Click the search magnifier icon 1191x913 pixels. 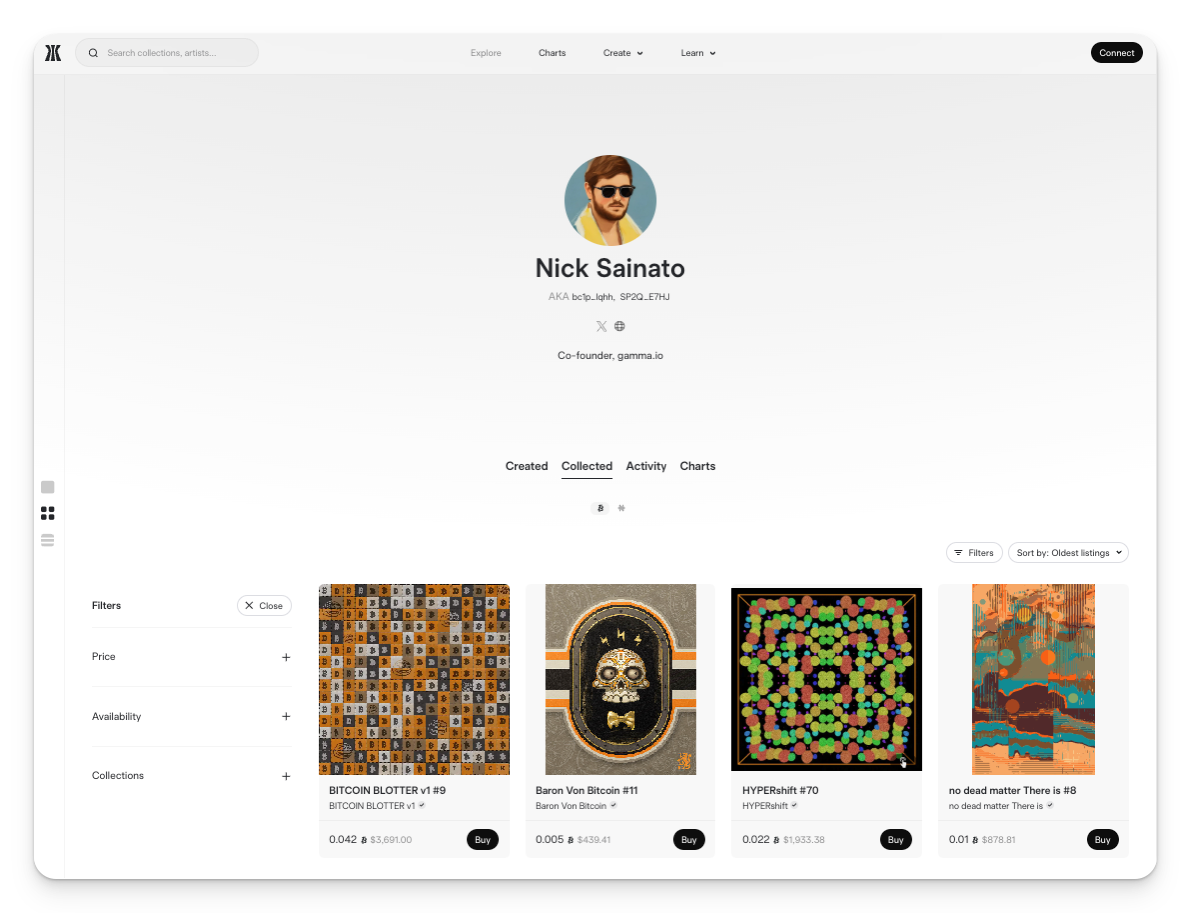click(x=93, y=53)
